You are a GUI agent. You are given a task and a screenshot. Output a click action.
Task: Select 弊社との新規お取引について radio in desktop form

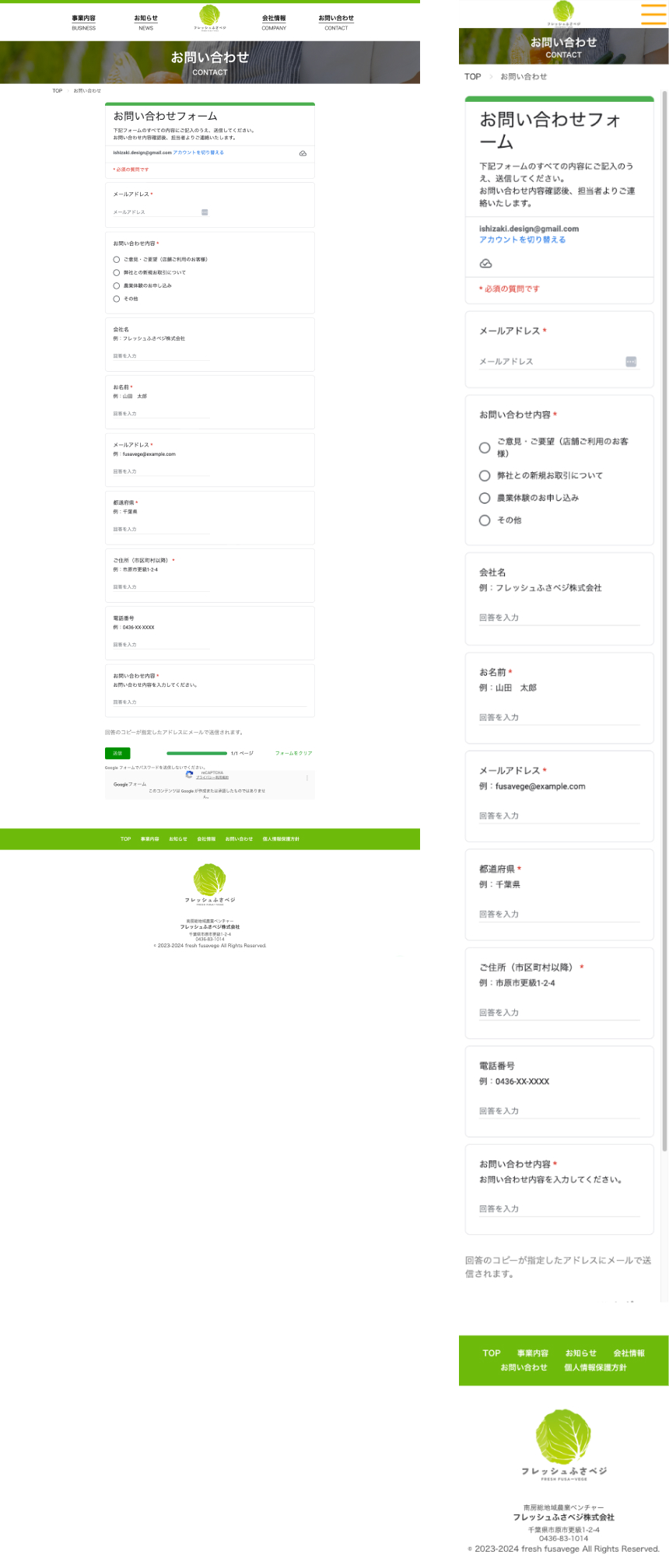[117, 272]
